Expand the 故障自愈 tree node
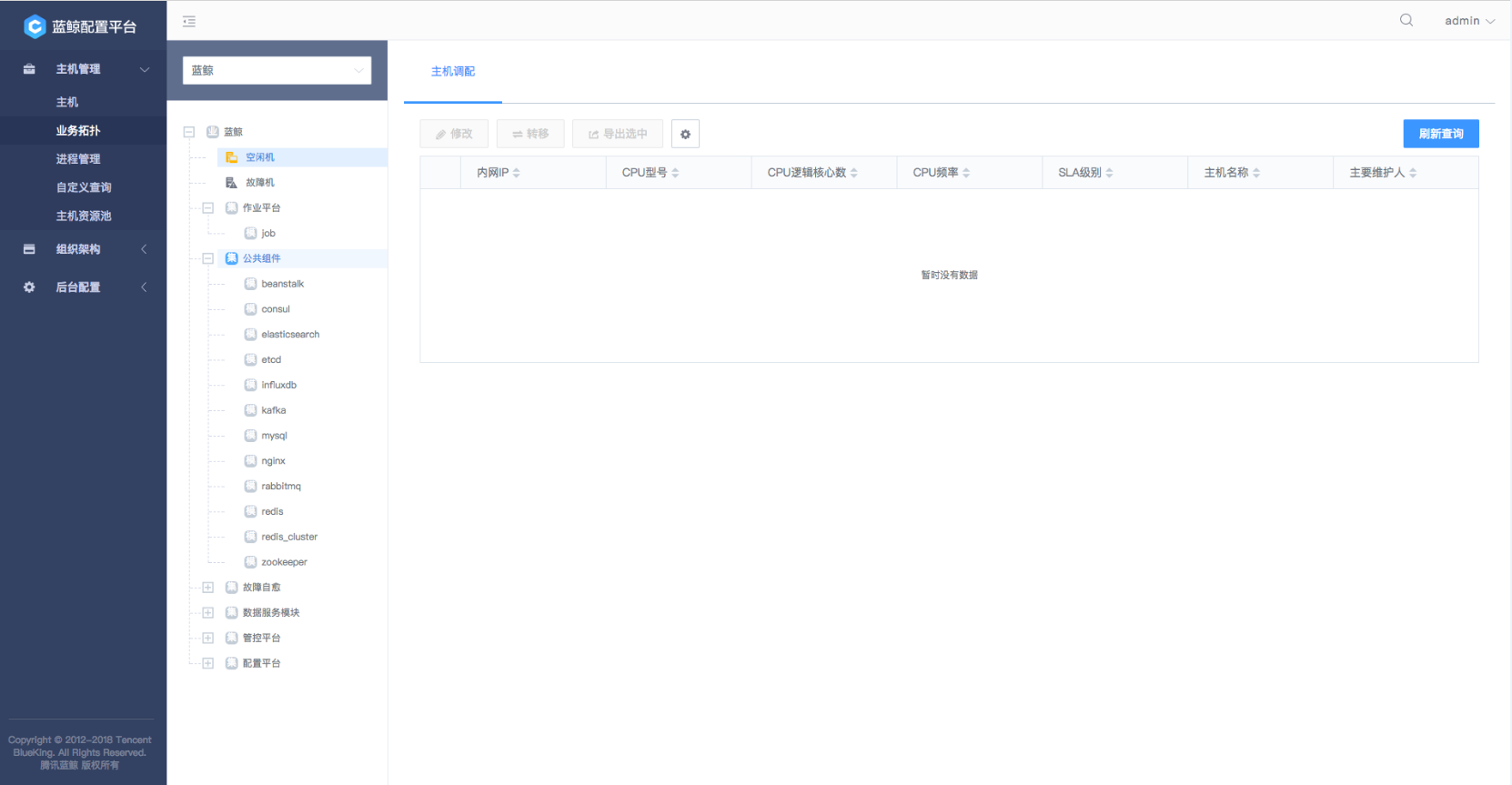The image size is (1512, 785). point(207,588)
